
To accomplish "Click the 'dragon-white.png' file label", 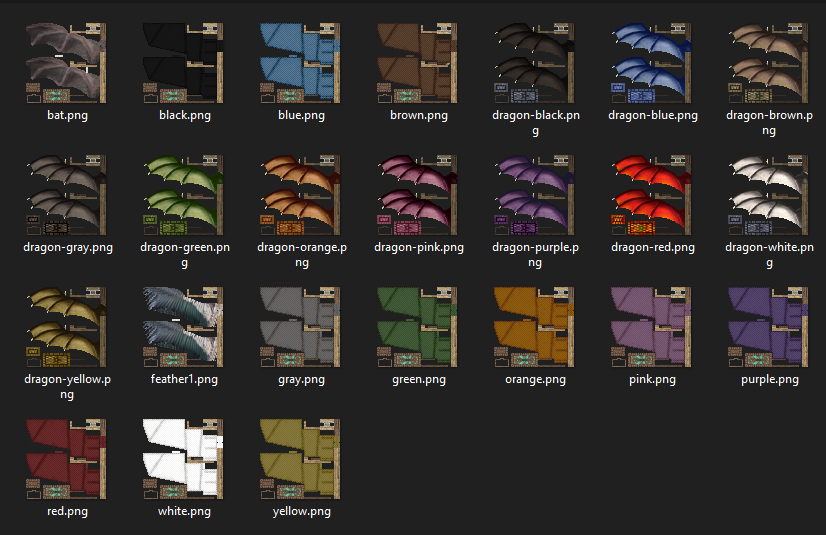I will click(x=769, y=255).
